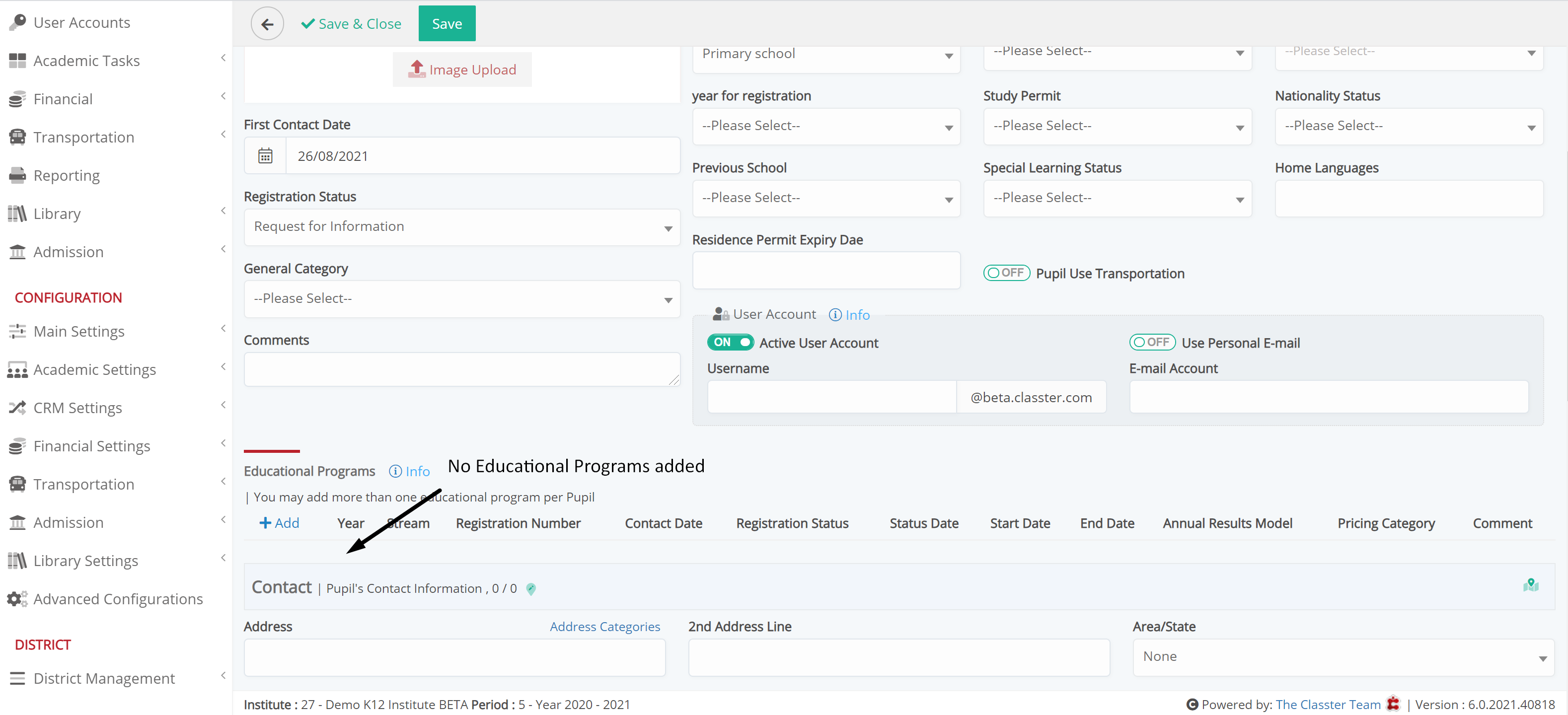Open the Nationality Status dropdown
Viewport: 1568px width, 715px height.
[x=1409, y=126]
